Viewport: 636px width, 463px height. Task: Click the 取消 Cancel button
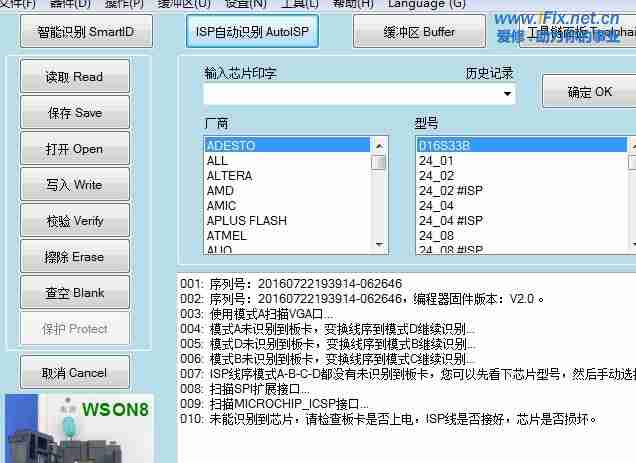click(x=75, y=372)
